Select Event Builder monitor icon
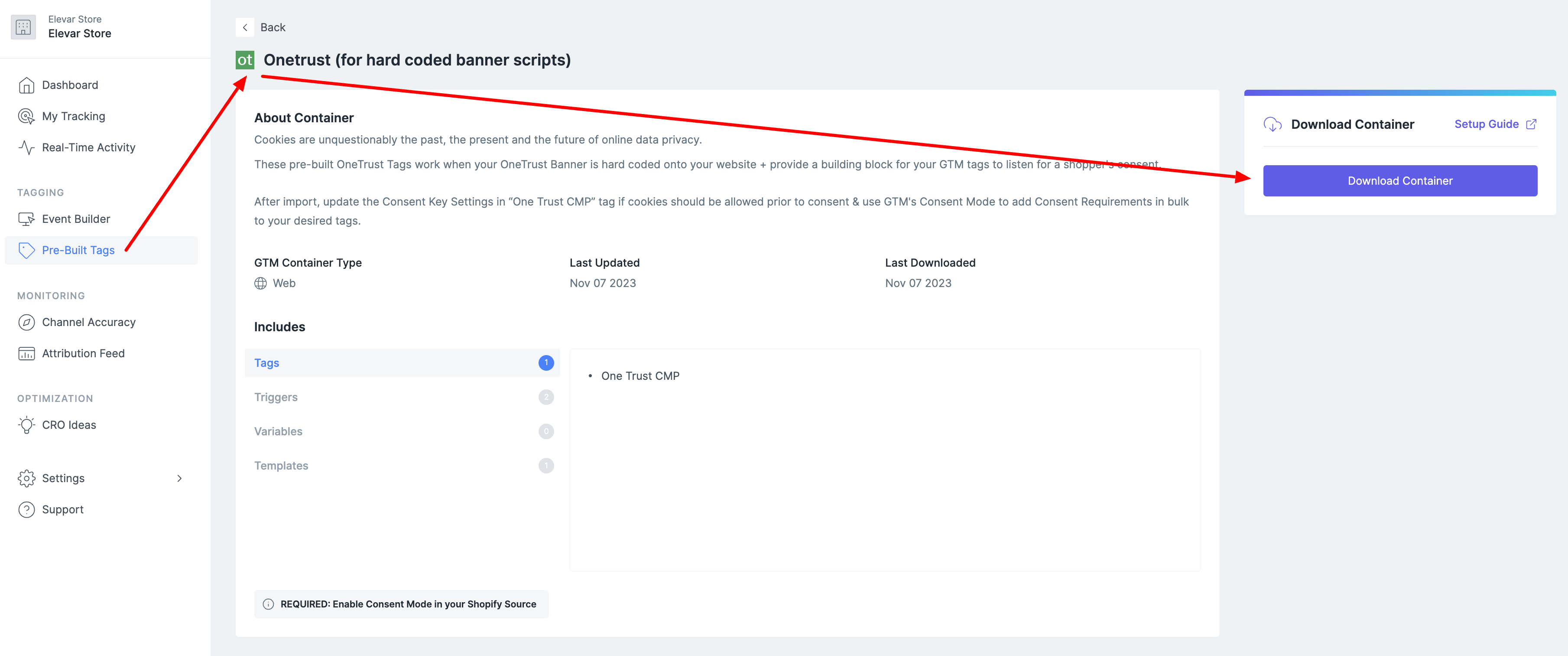This screenshot has height=656, width=1568. [26, 219]
